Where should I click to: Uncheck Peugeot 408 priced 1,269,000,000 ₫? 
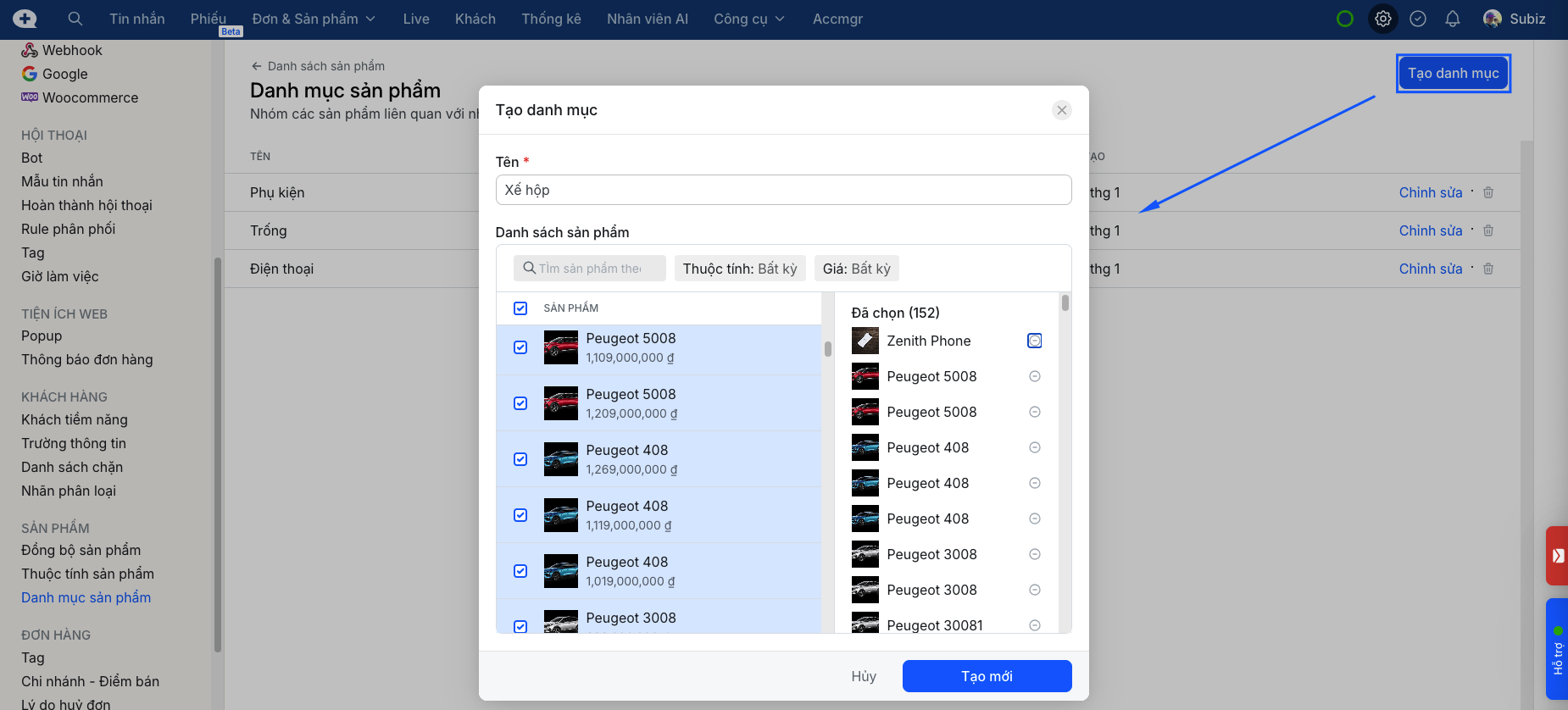click(520, 459)
